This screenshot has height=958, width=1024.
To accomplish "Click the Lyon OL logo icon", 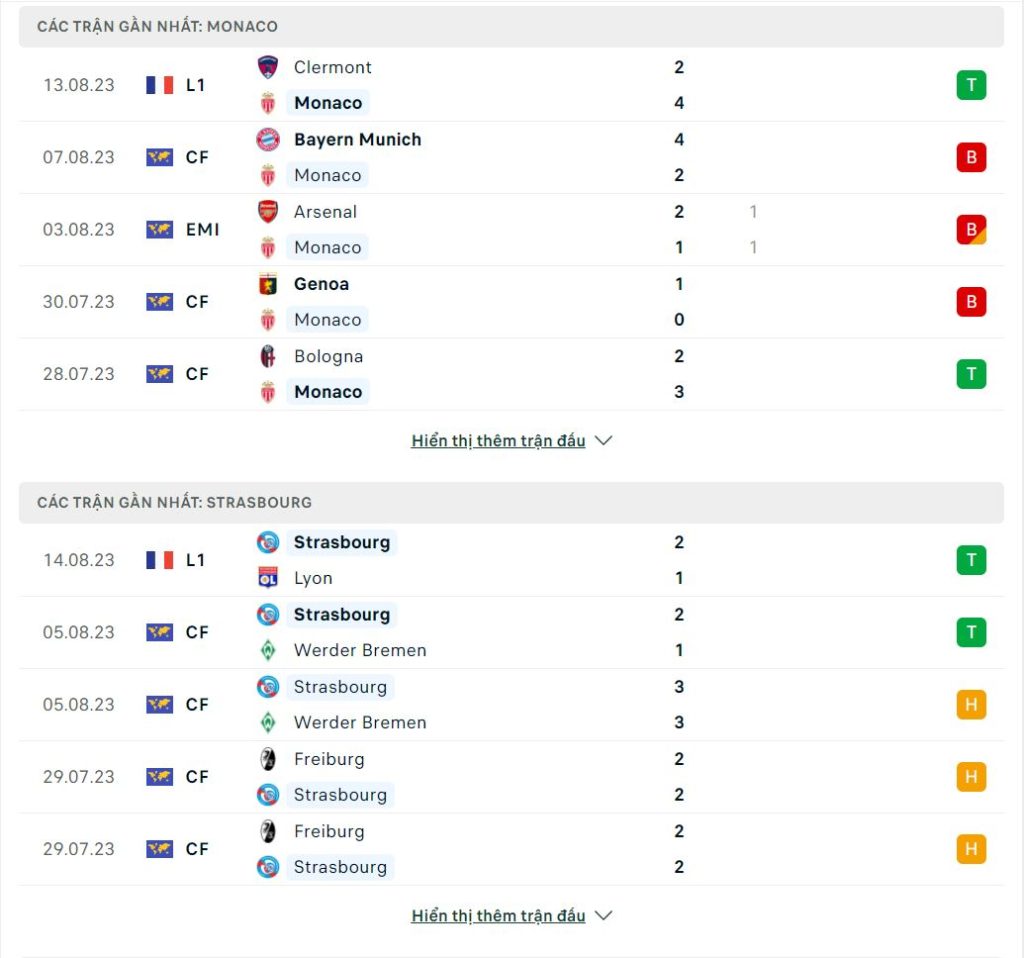I will pyautogui.click(x=268, y=578).
